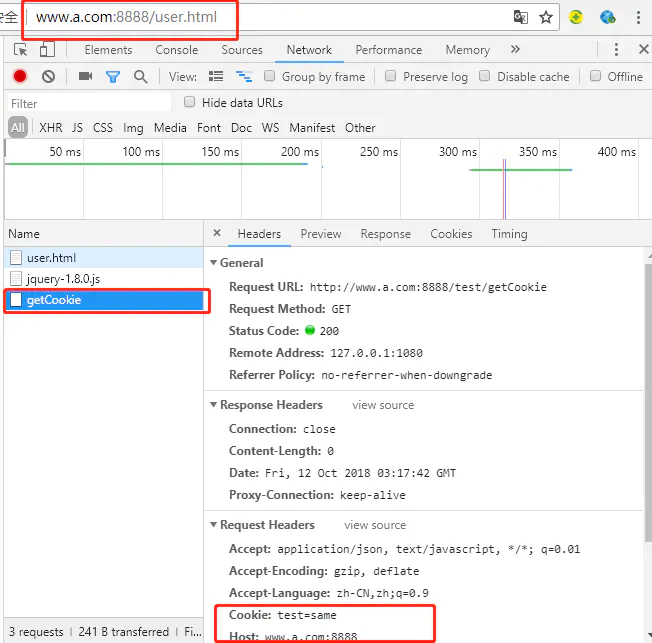Filter requests by Other
Image resolution: width=652 pixels, height=643 pixels.
[360, 128]
